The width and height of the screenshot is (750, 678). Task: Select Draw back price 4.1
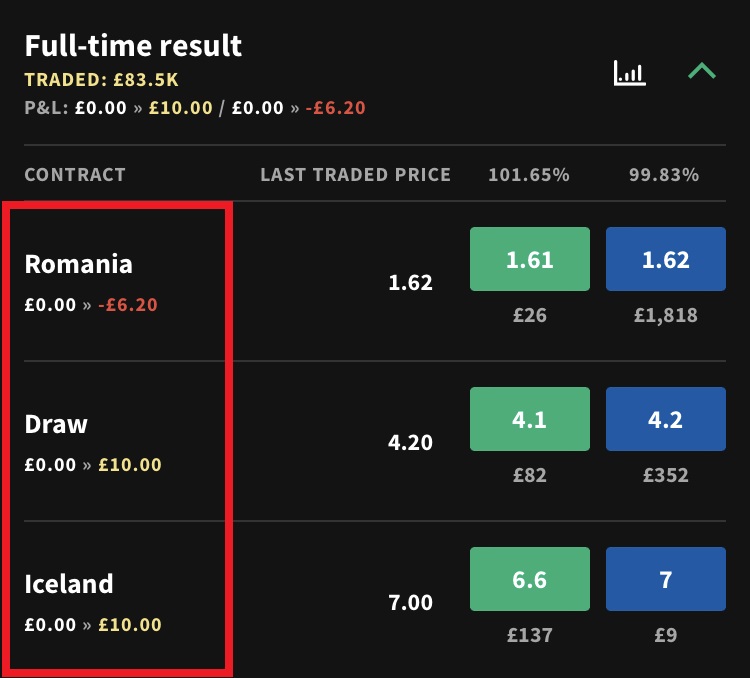coord(529,420)
